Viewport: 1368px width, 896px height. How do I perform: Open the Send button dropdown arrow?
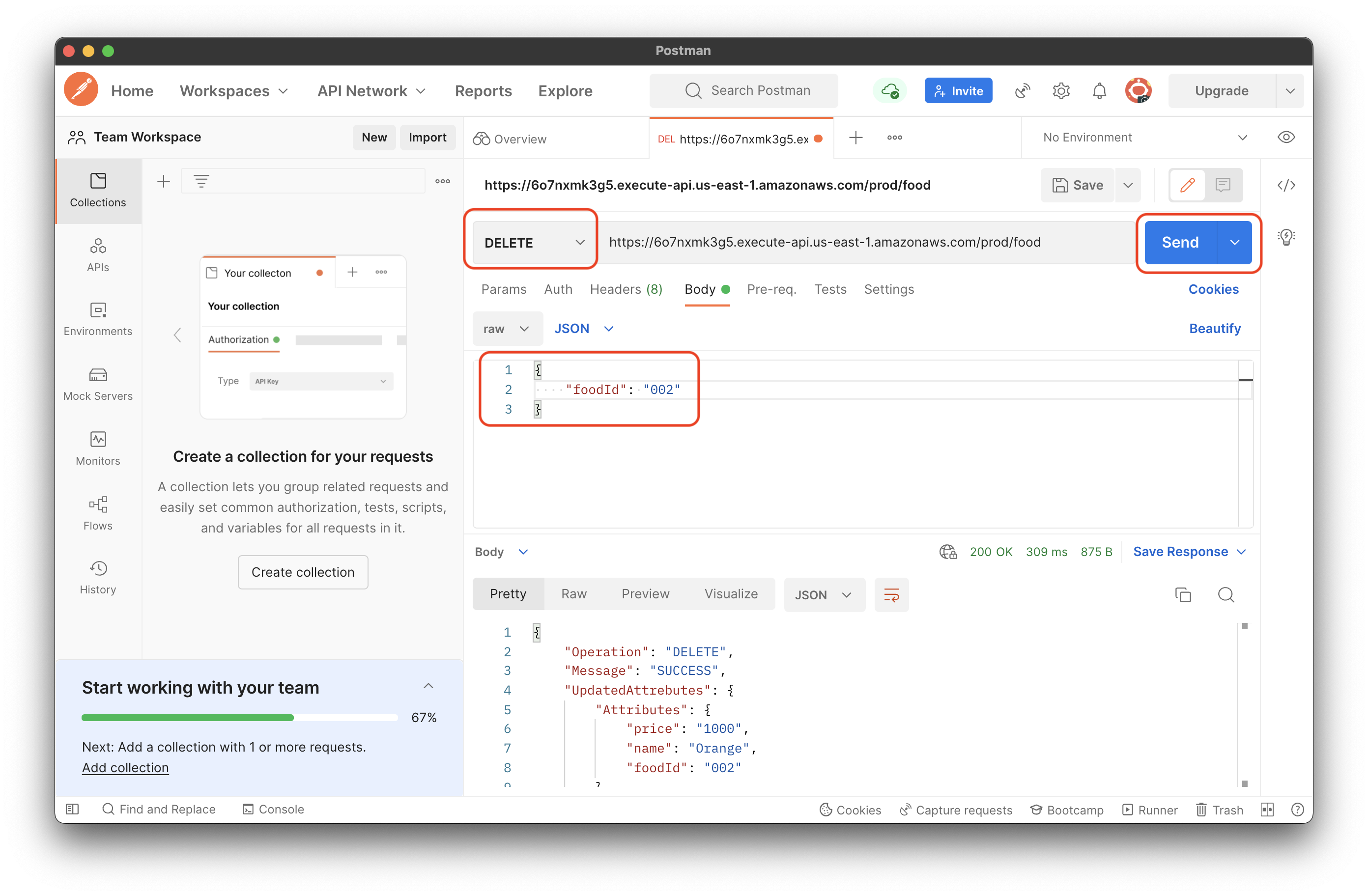tap(1234, 243)
